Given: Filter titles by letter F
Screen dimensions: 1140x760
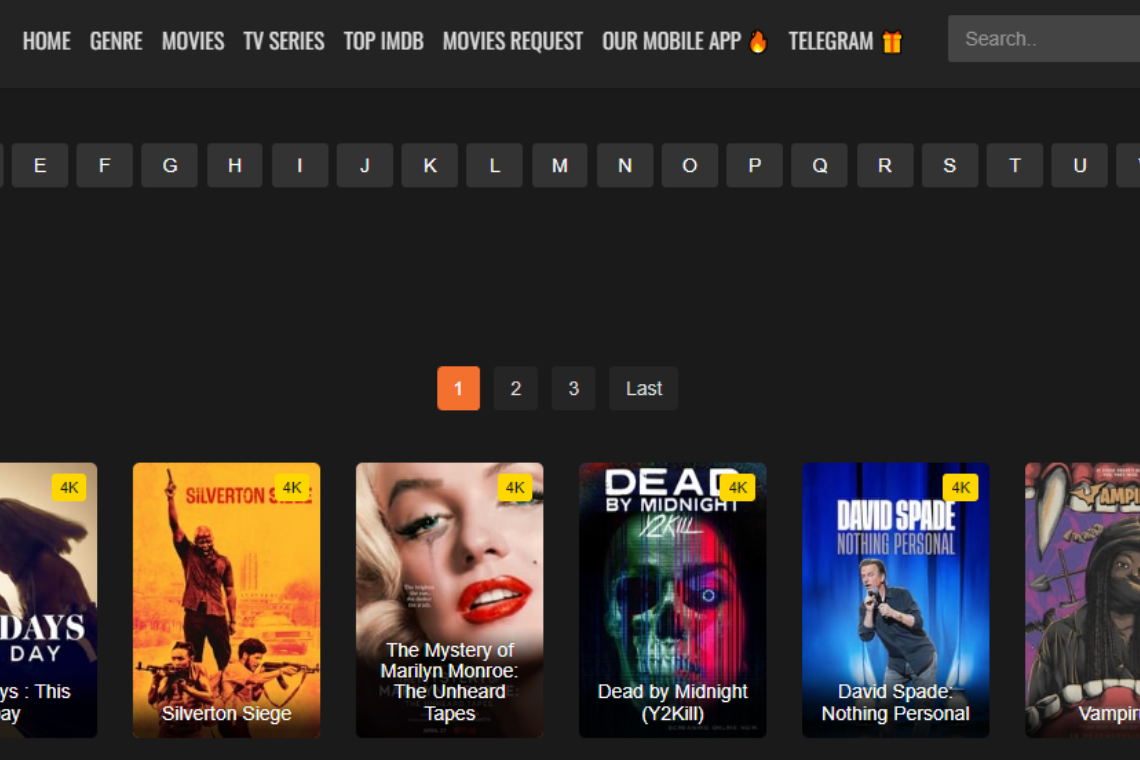Looking at the screenshot, I should (x=105, y=166).
